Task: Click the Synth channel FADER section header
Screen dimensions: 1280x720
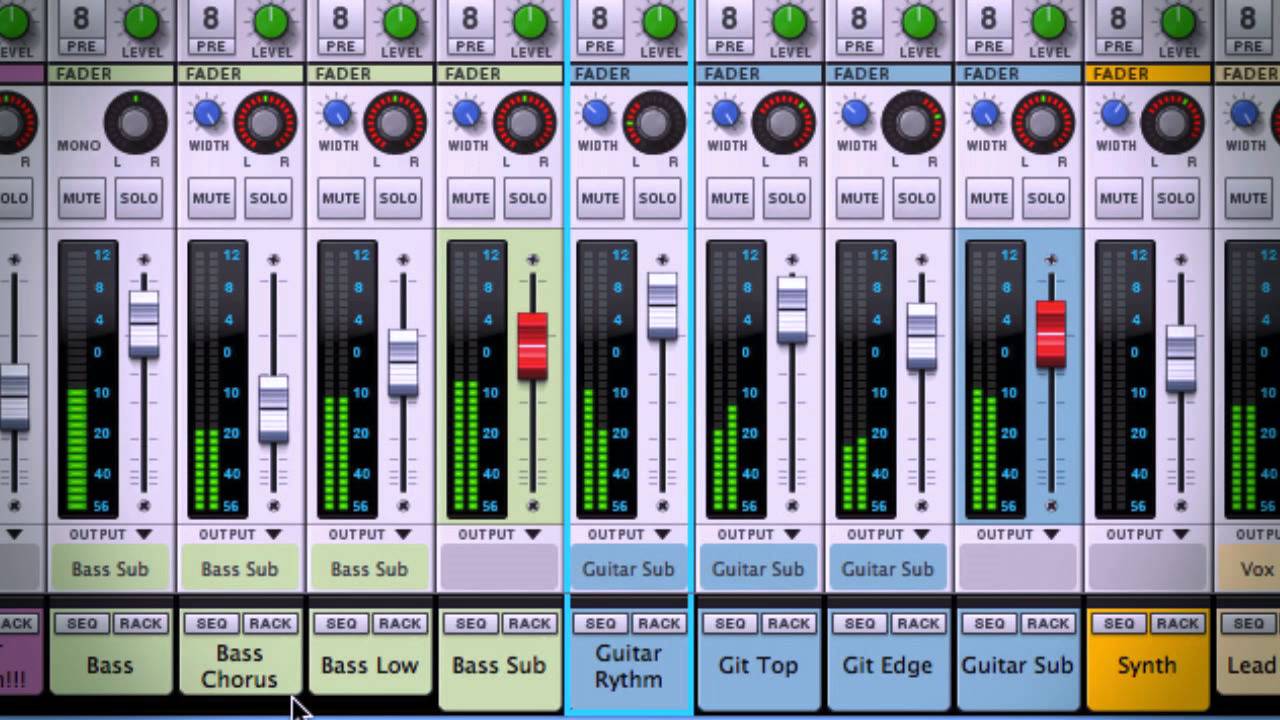Action: pyautogui.click(x=1147, y=74)
